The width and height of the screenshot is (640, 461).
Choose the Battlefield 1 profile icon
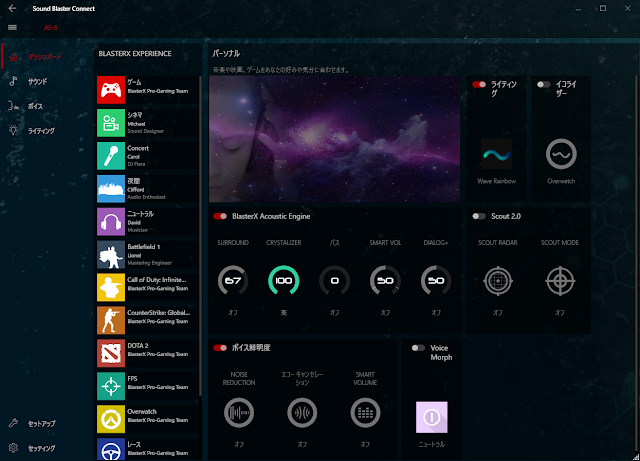click(111, 255)
